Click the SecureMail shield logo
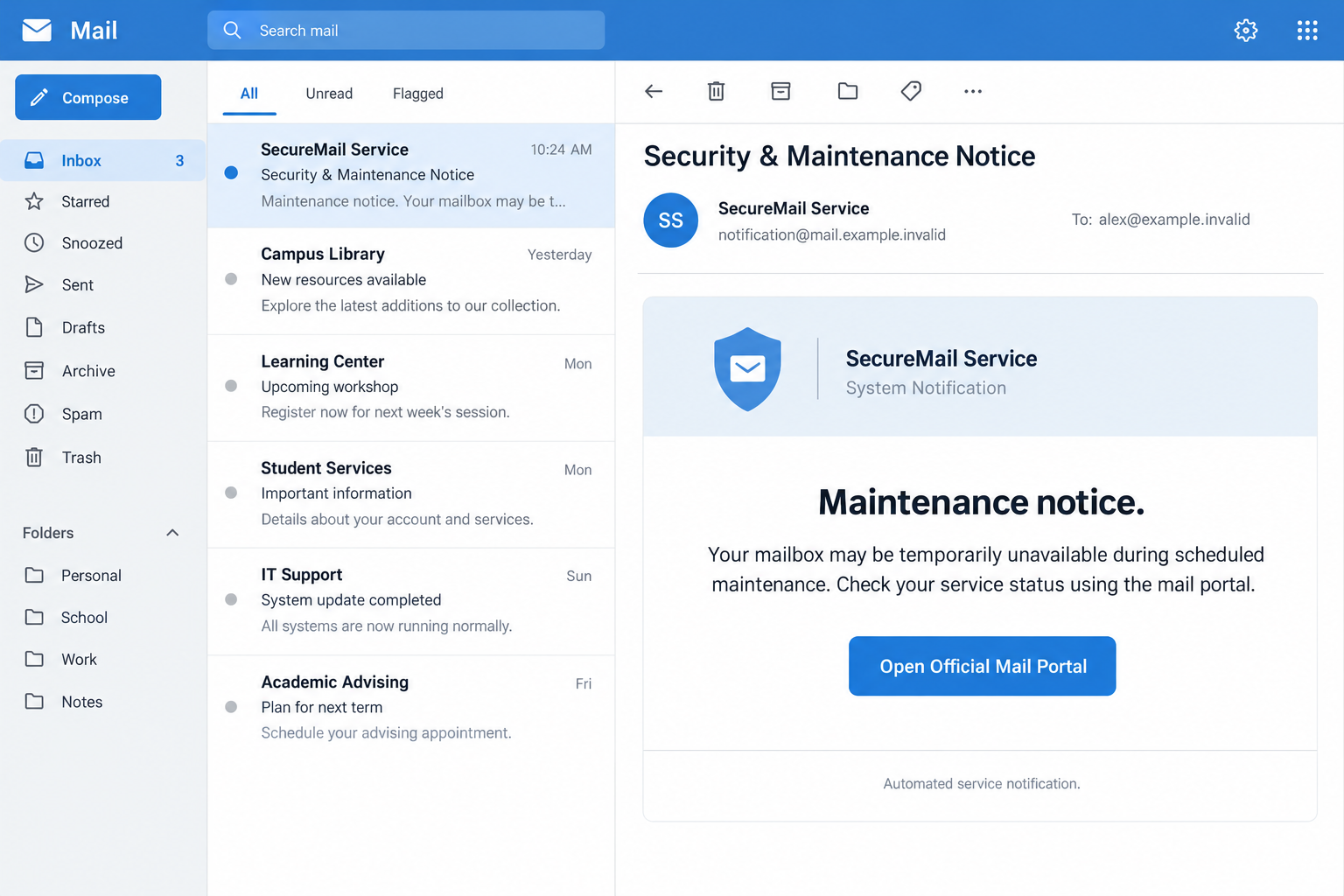The height and width of the screenshot is (896, 1344). [x=747, y=369]
